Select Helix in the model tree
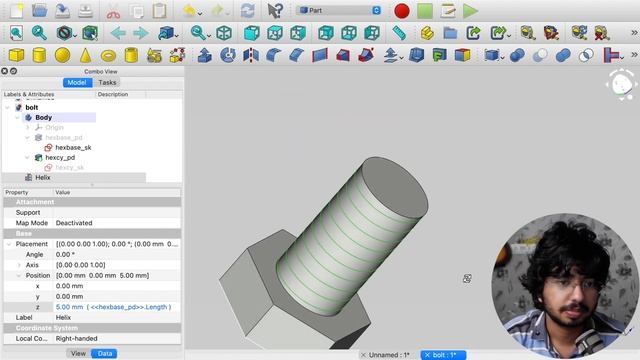 coord(42,178)
